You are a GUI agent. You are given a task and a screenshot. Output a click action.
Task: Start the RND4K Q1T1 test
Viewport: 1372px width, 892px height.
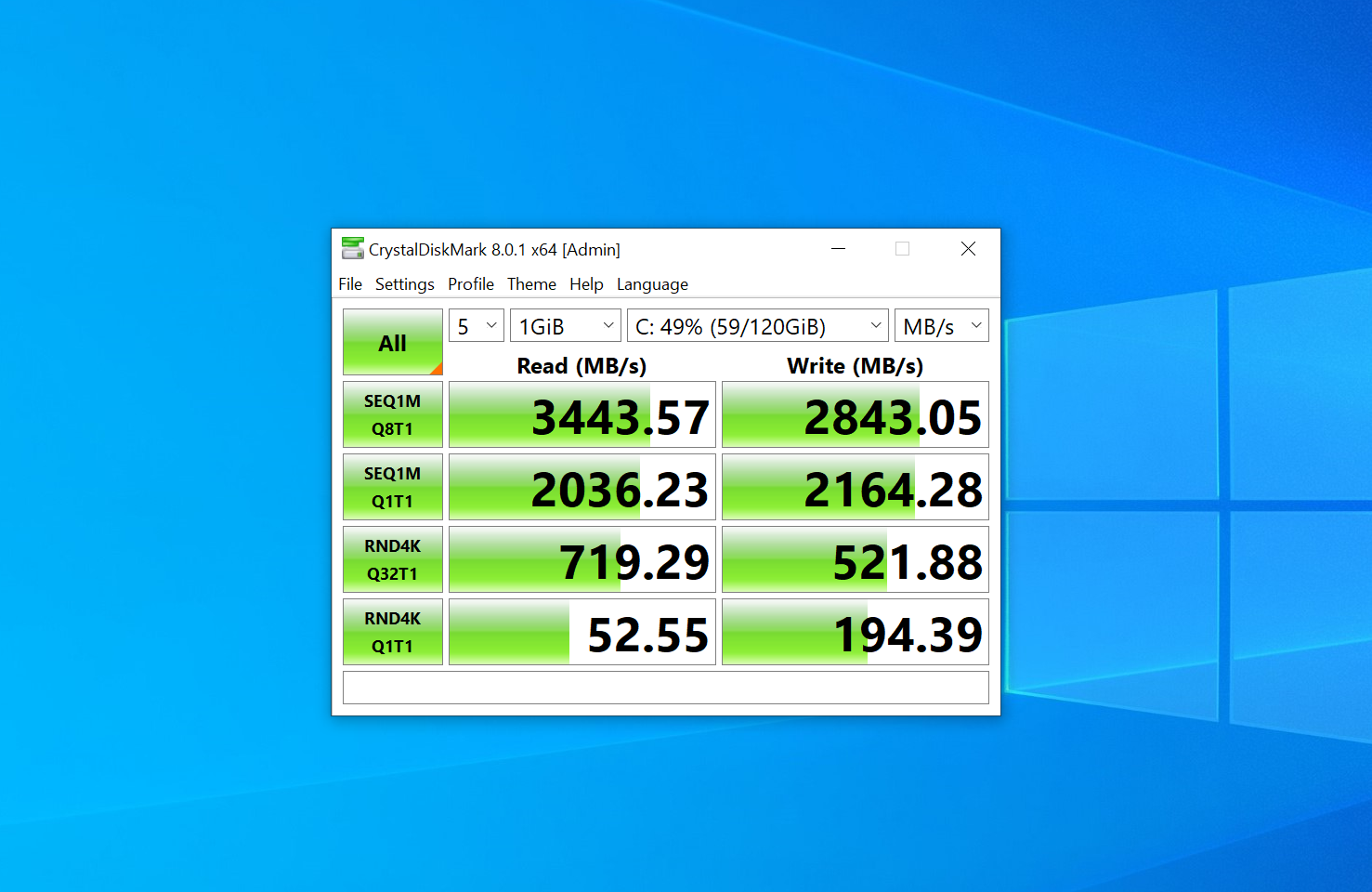(x=392, y=632)
